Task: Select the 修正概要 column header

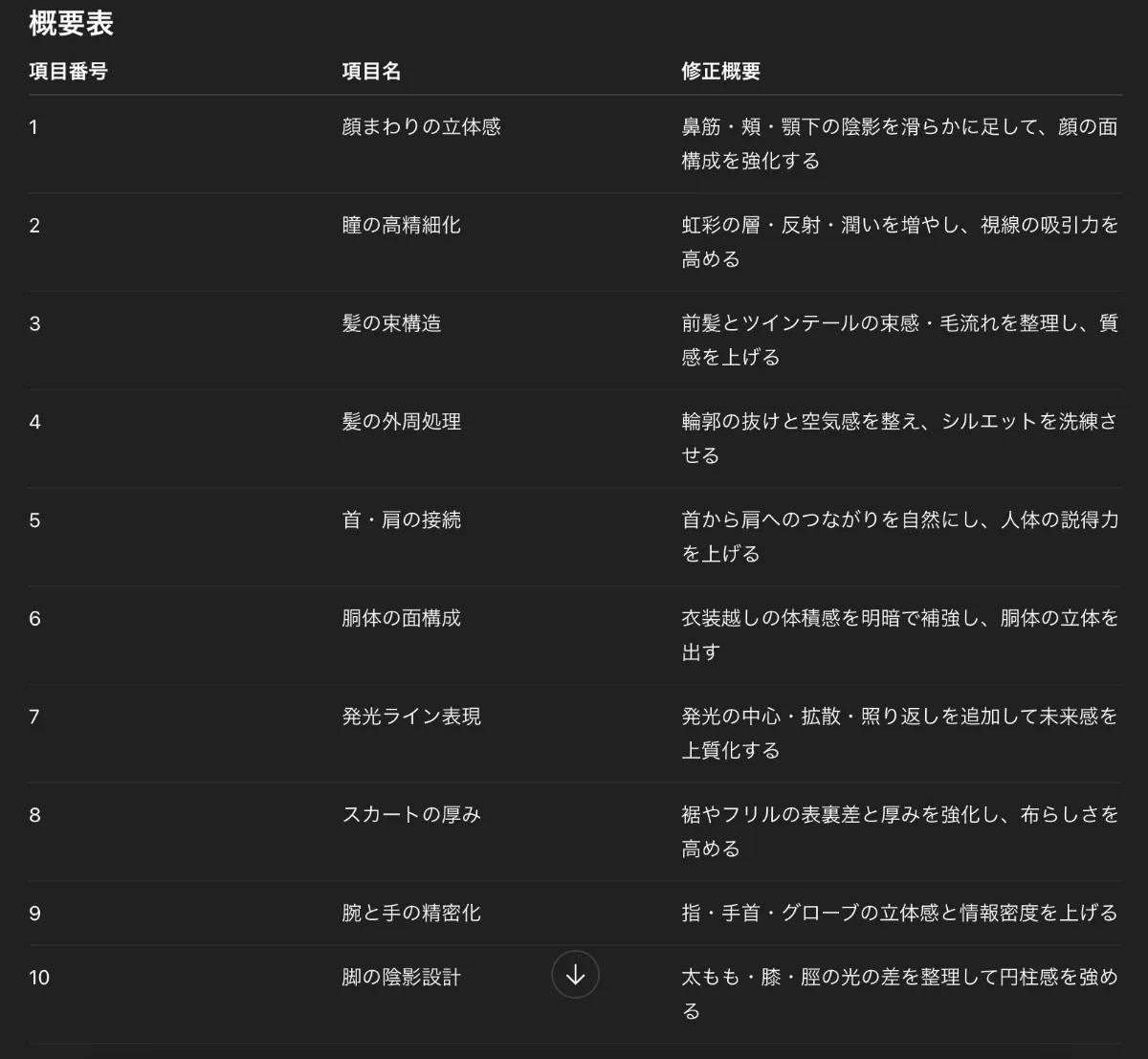Action: (x=709, y=71)
